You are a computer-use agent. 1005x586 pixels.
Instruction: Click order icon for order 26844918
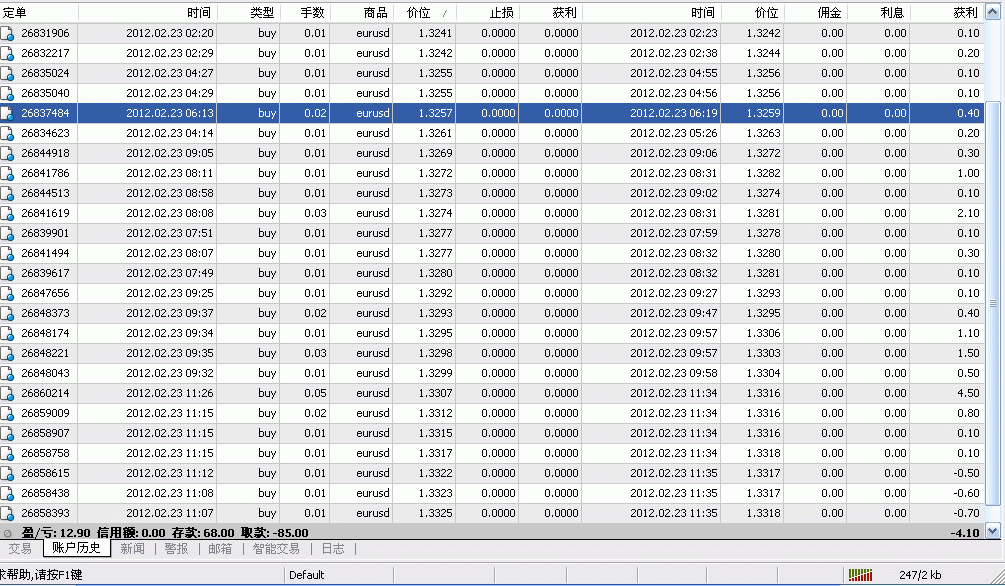pos(7,153)
